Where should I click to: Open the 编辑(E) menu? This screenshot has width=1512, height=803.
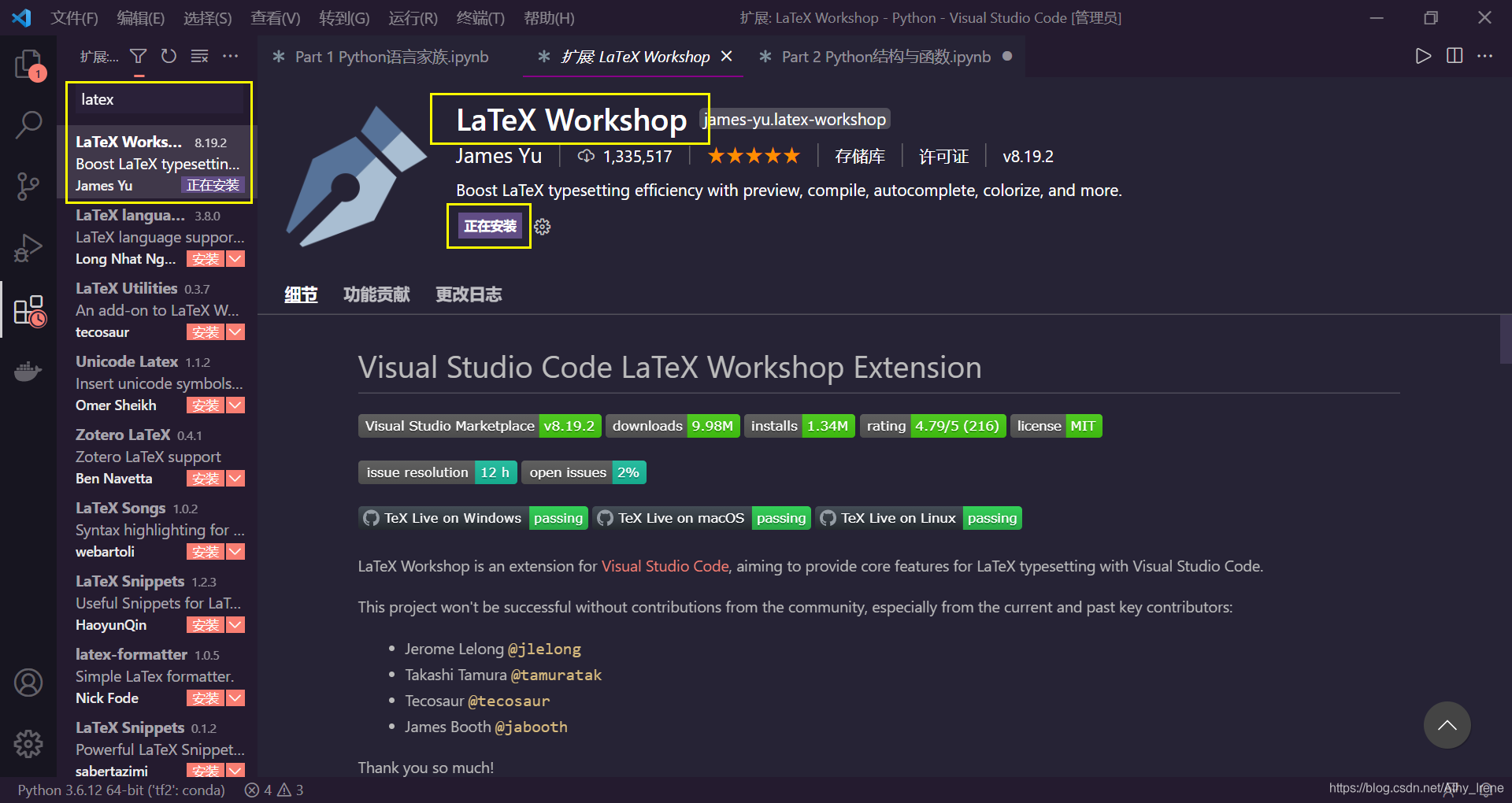pos(141,18)
